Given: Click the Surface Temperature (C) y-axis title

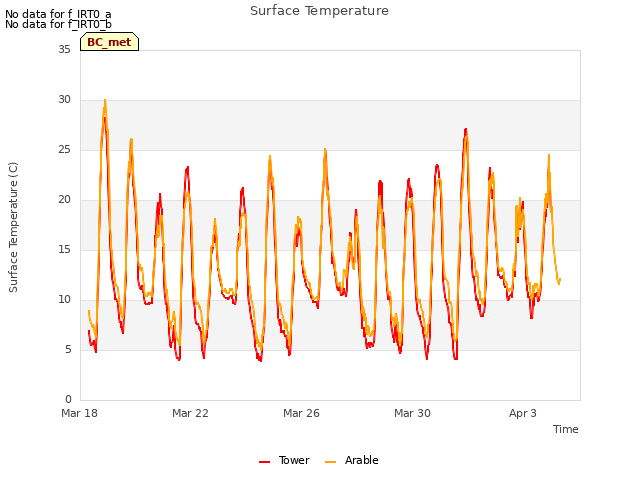Looking at the screenshot, I should coord(13,227).
